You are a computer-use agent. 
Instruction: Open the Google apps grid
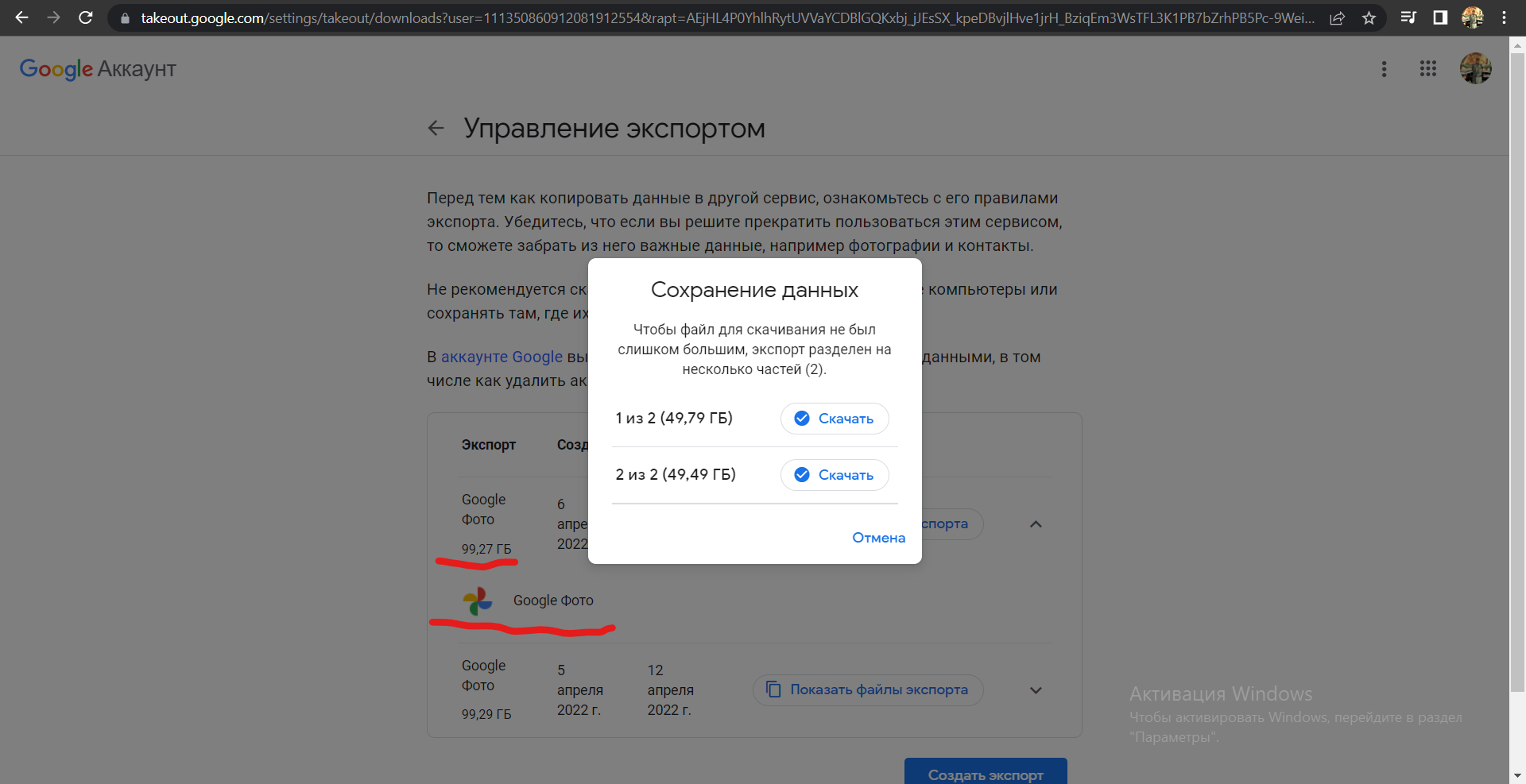coord(1428,69)
